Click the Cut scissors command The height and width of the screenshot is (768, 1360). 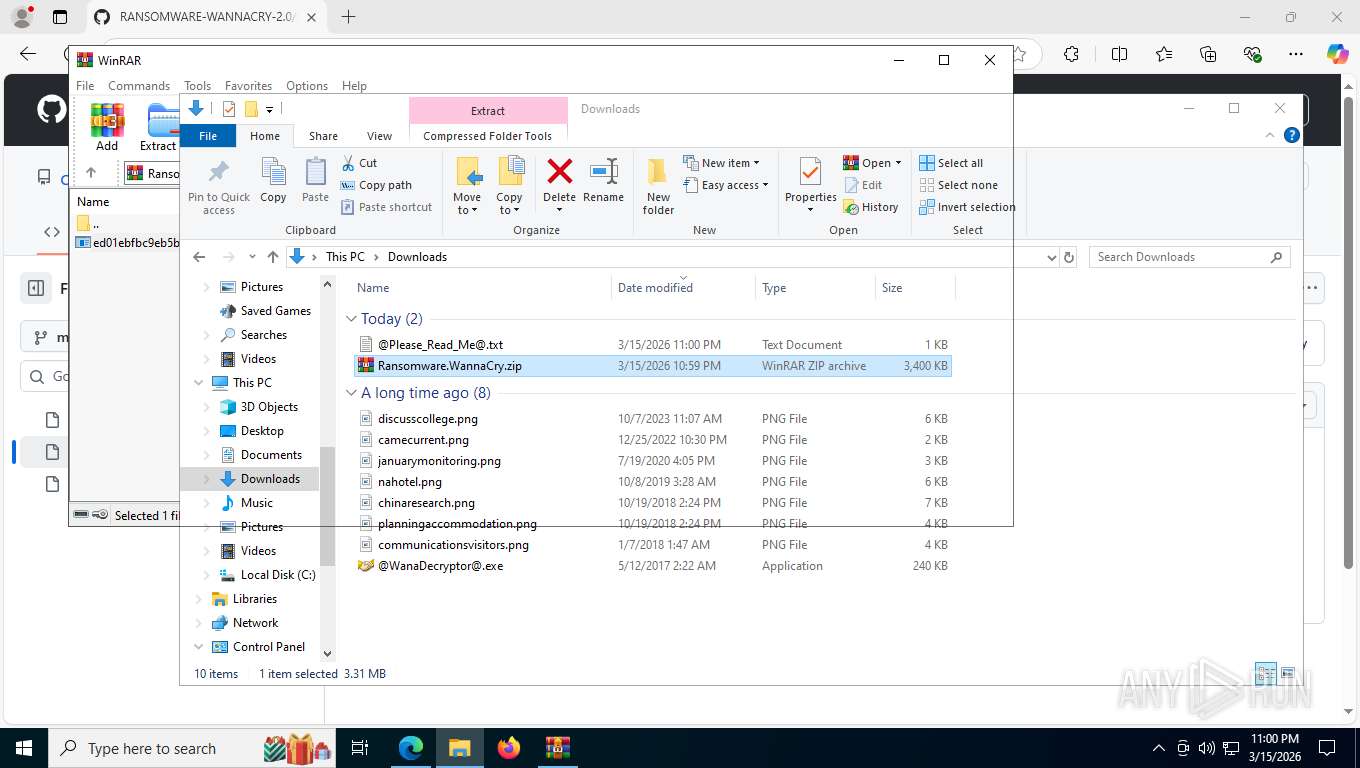(359, 163)
